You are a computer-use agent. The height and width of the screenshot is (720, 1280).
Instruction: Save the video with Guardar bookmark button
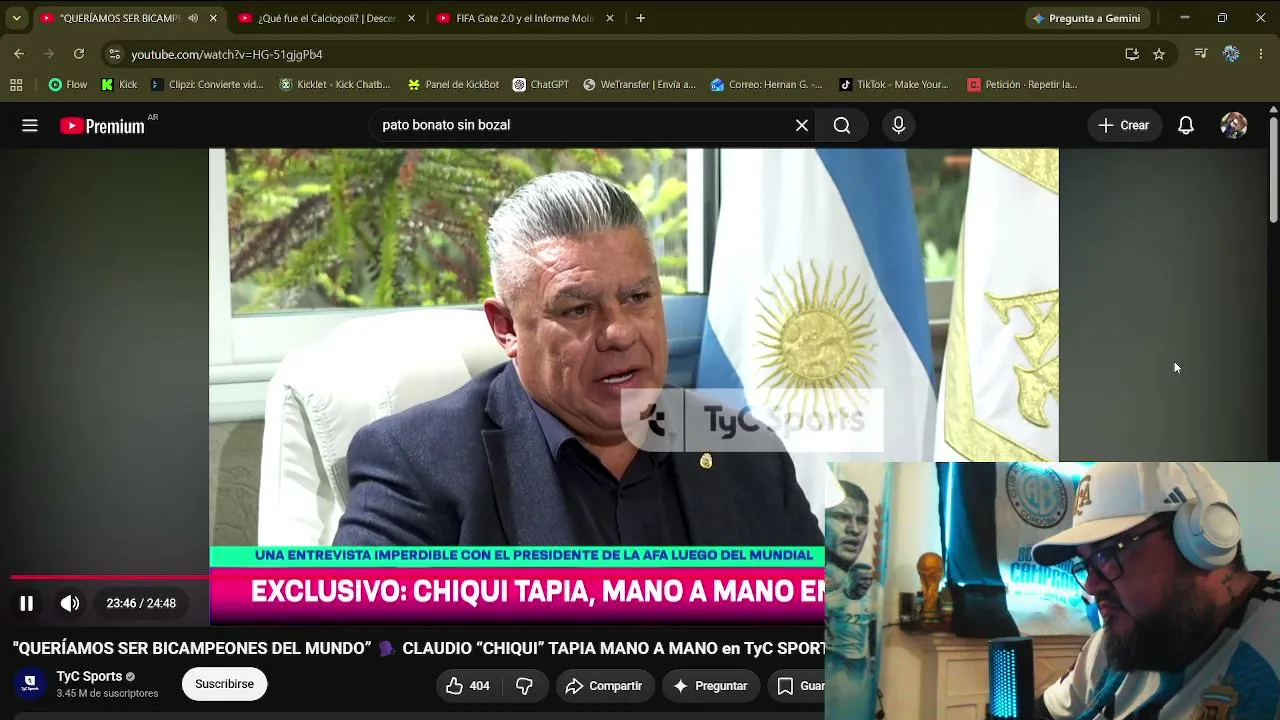click(x=797, y=686)
